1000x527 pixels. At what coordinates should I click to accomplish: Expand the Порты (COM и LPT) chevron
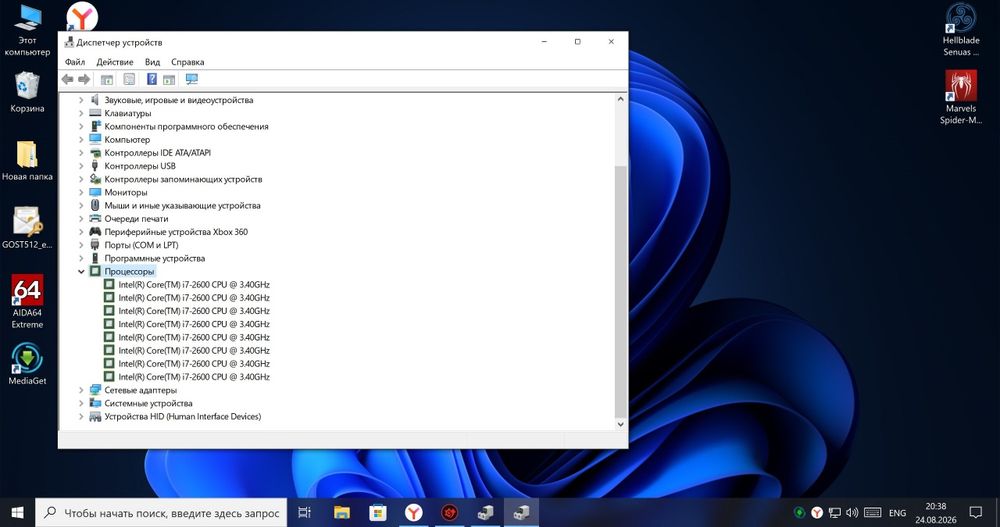click(x=81, y=245)
